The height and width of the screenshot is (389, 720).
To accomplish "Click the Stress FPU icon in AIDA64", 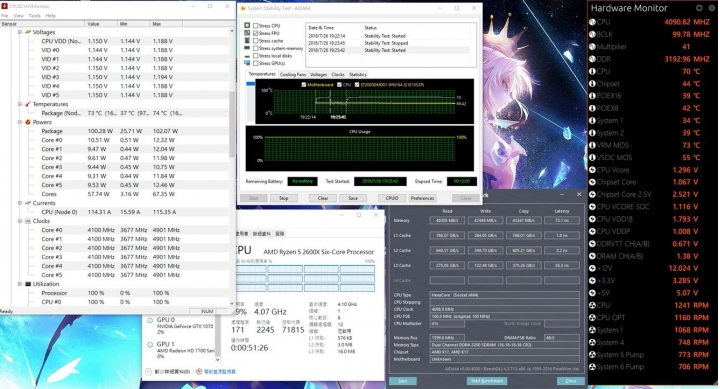I will pyautogui.click(x=247, y=33).
